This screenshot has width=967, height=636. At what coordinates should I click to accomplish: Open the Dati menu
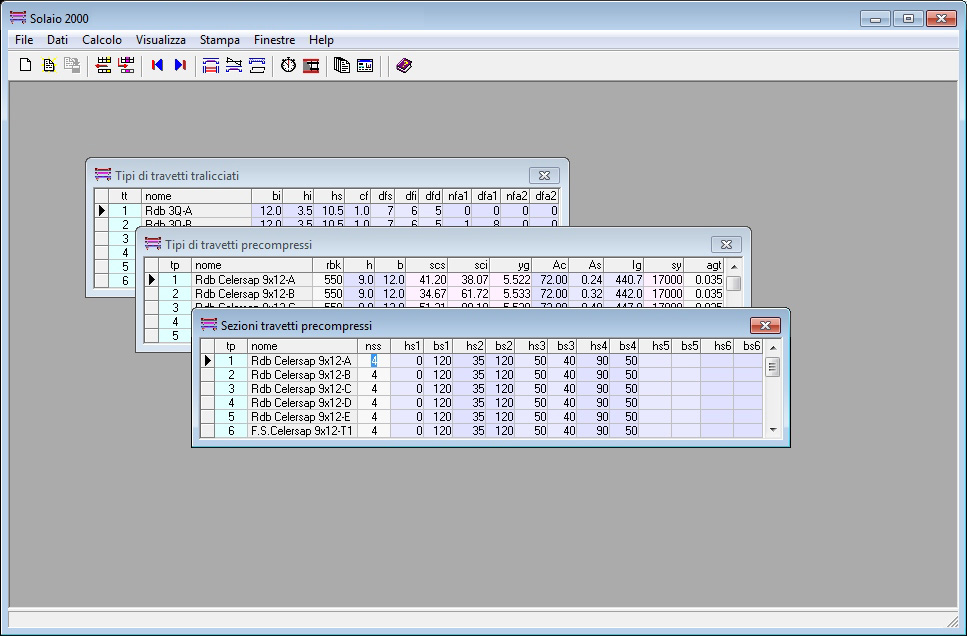pos(57,39)
